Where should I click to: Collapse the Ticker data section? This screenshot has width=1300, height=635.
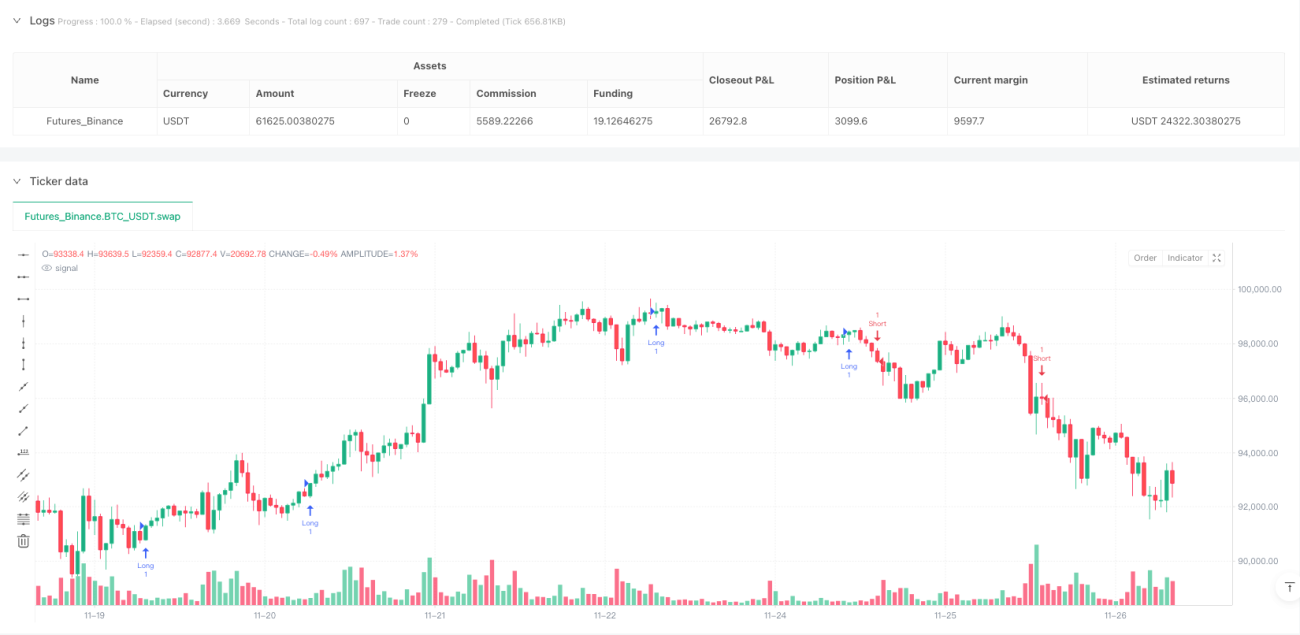17,181
